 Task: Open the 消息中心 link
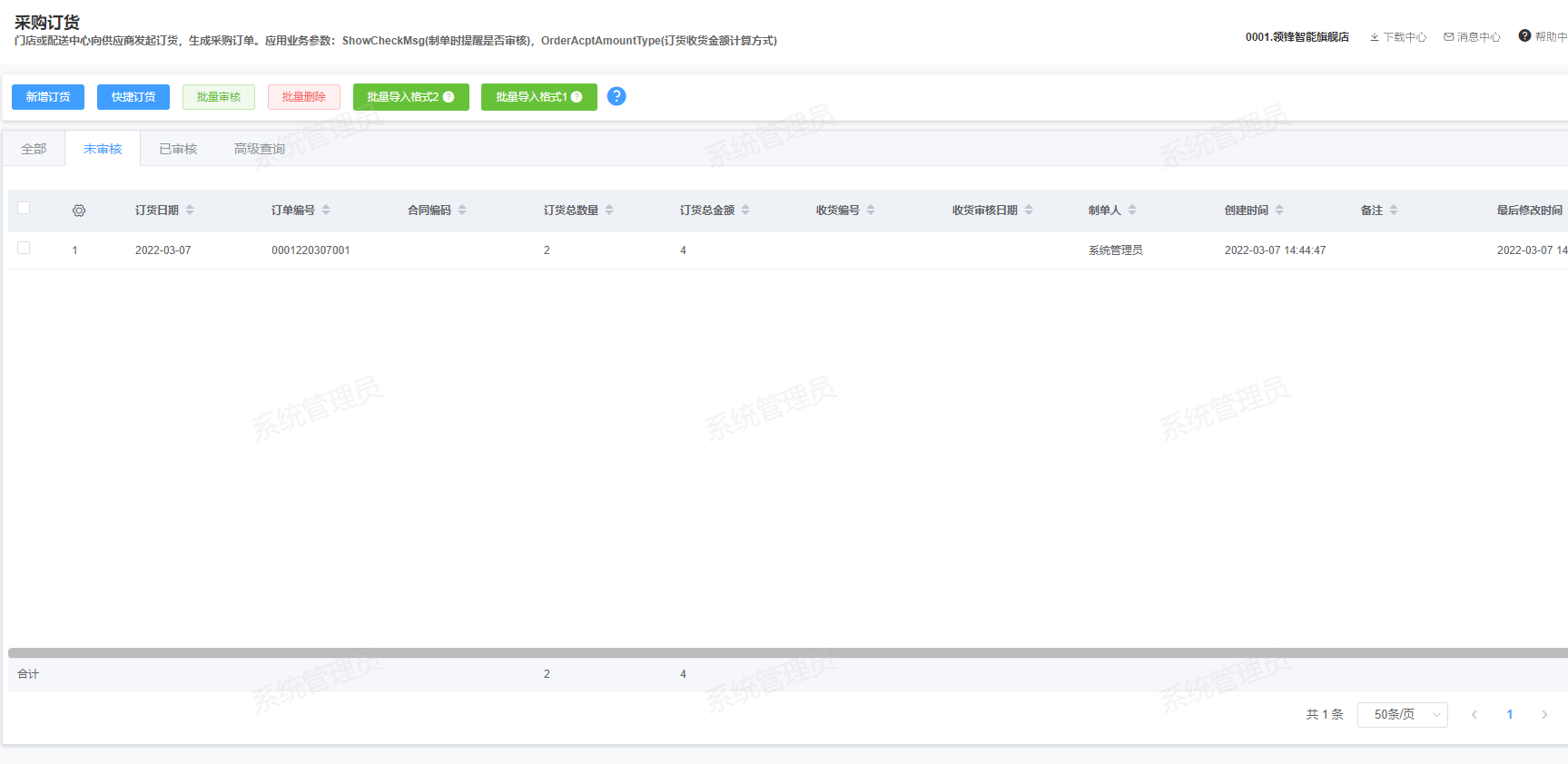1473,37
